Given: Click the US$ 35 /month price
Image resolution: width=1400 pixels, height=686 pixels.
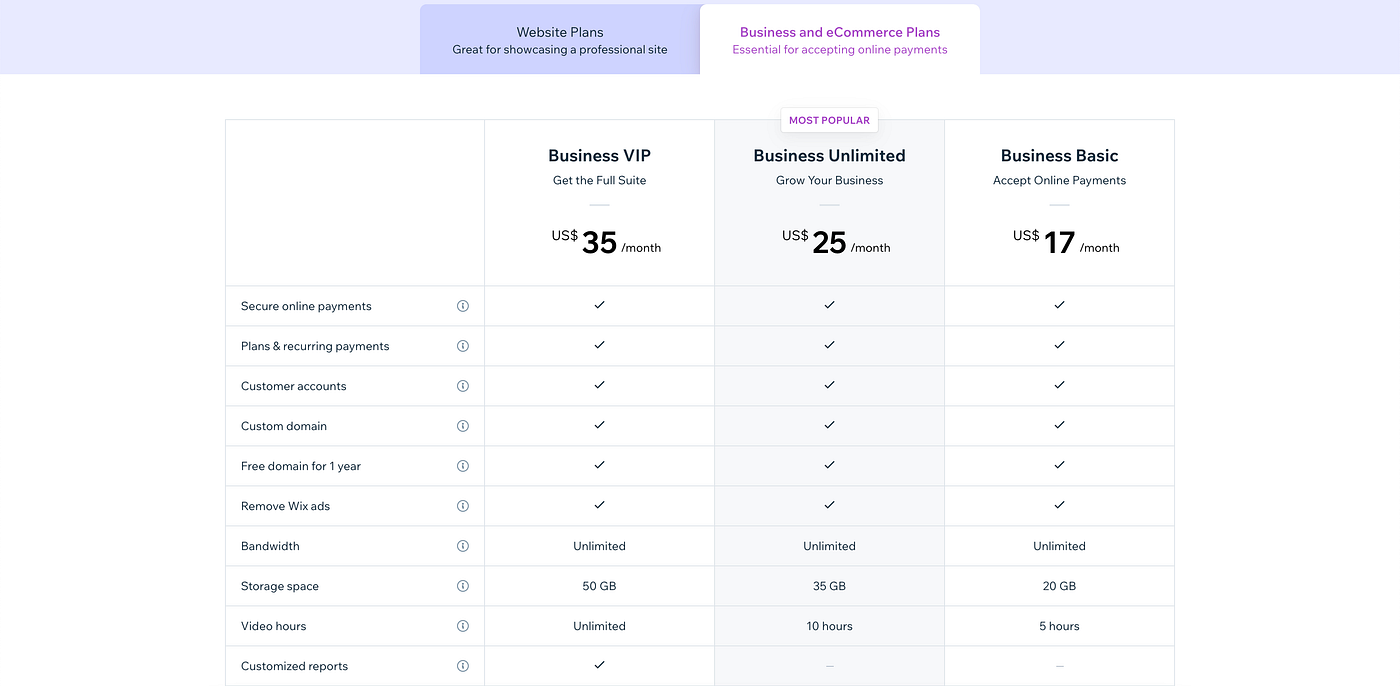Looking at the screenshot, I should tap(606, 242).
